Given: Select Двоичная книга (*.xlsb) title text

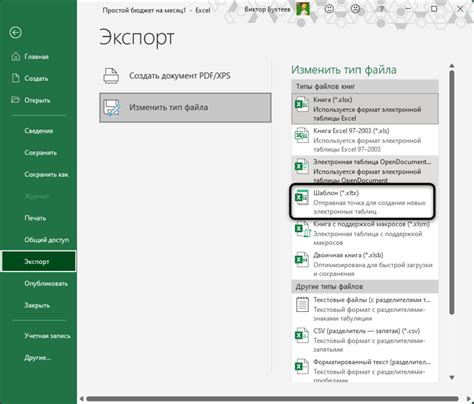Looking at the screenshot, I should click(348, 255).
